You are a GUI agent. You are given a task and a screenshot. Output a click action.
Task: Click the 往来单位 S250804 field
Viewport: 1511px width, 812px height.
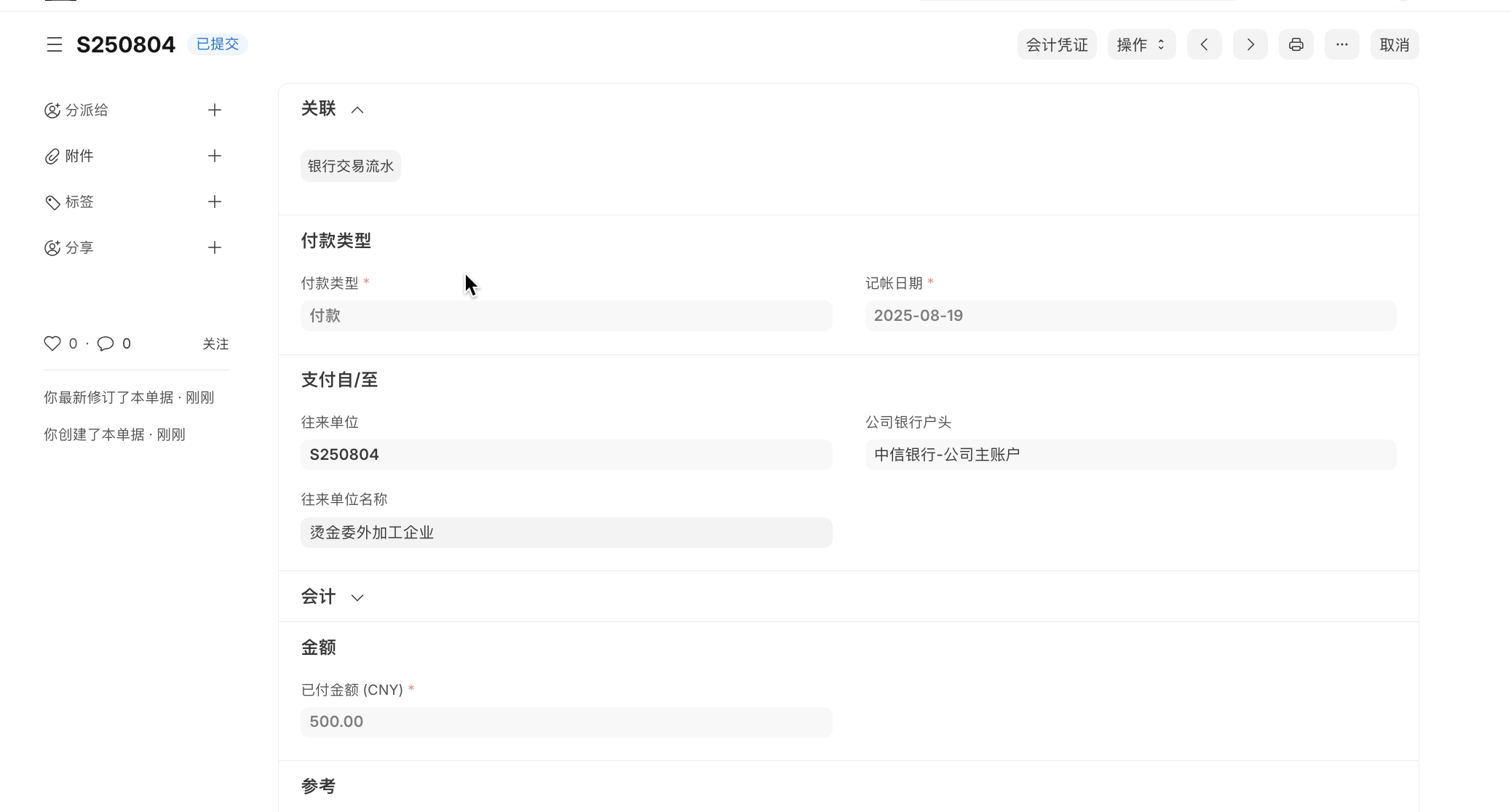click(566, 455)
